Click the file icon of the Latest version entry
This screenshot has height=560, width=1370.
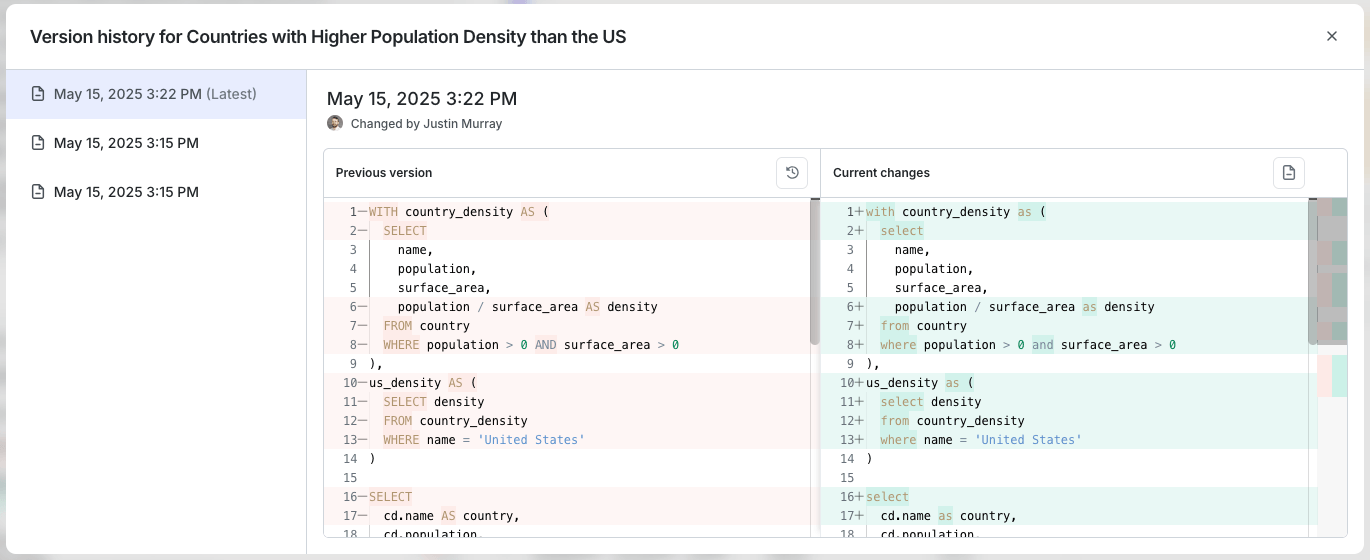38,94
